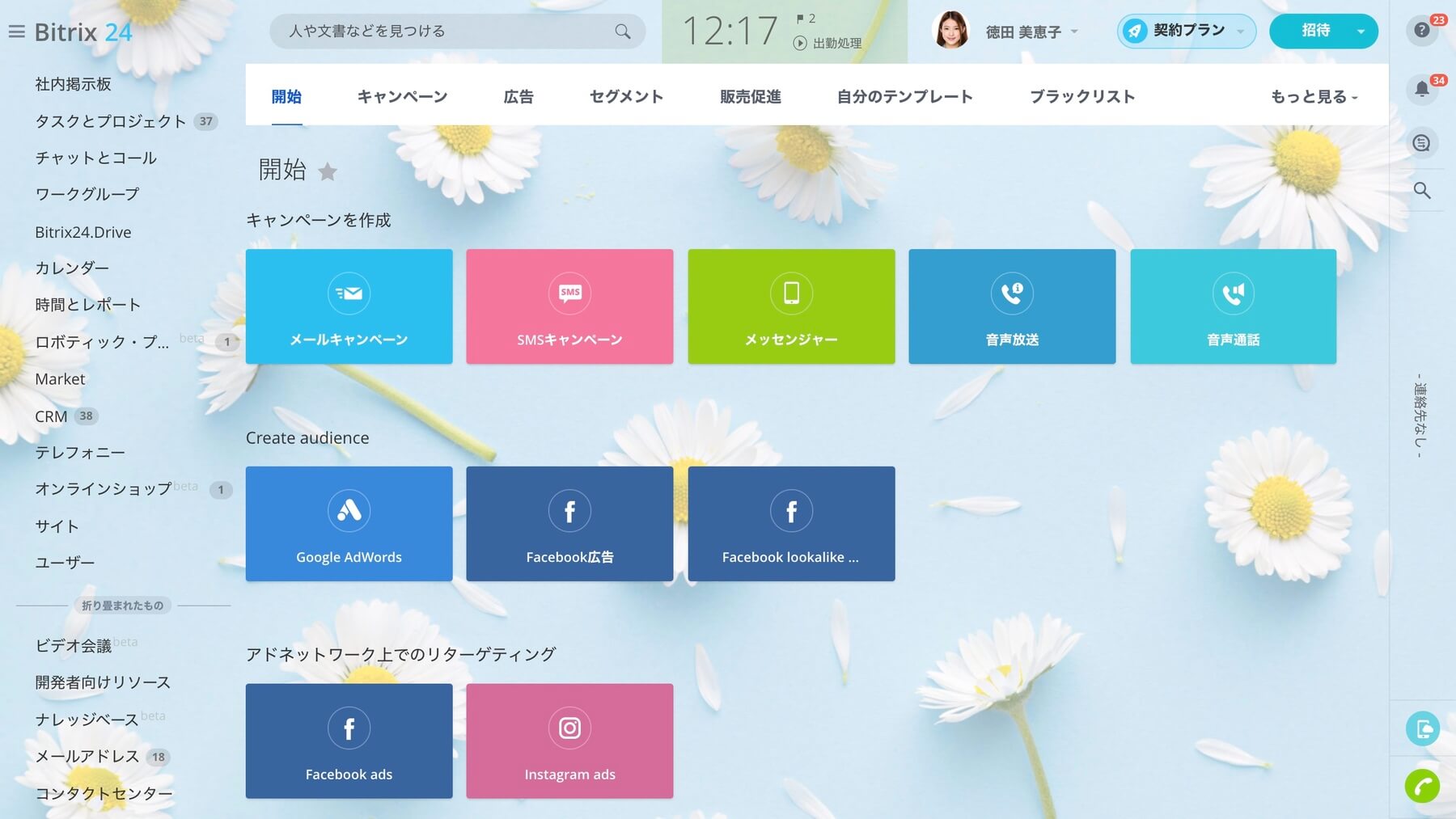Click the right sidebar search magnifier icon

[1421, 191]
